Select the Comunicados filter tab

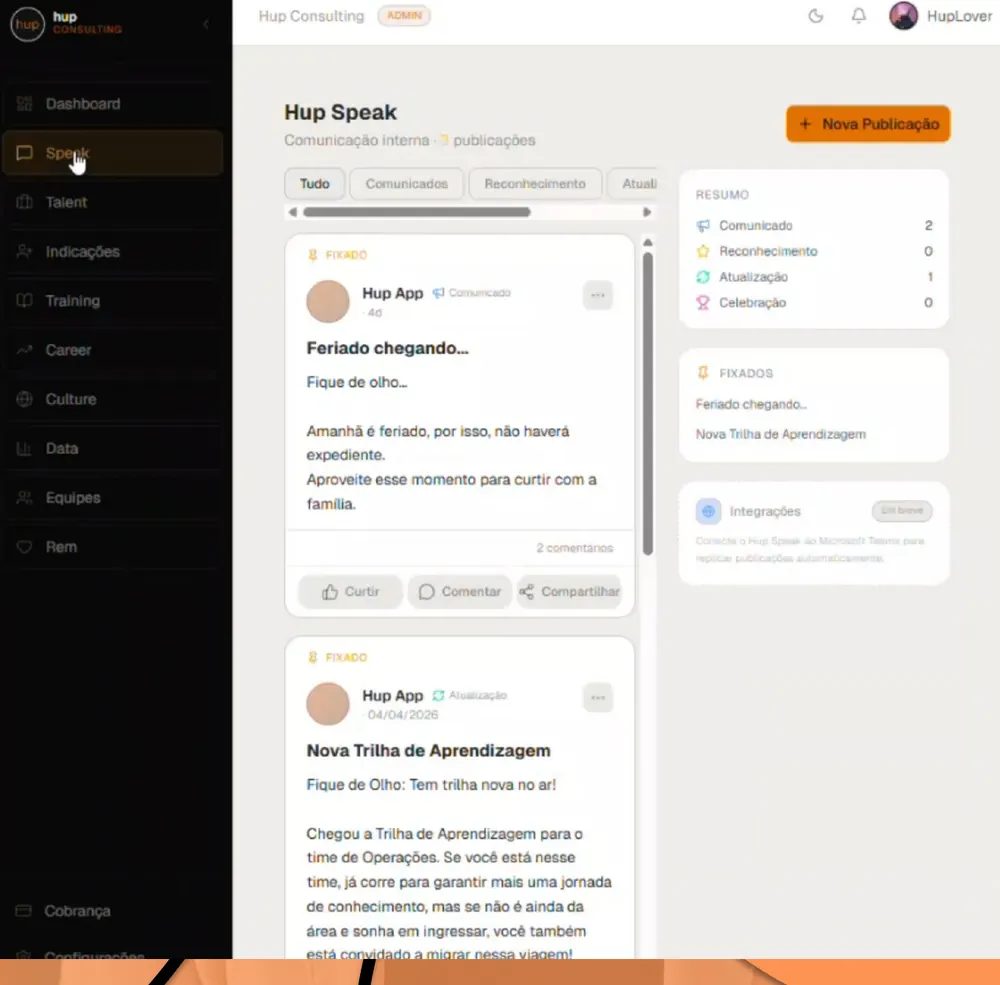[406, 184]
